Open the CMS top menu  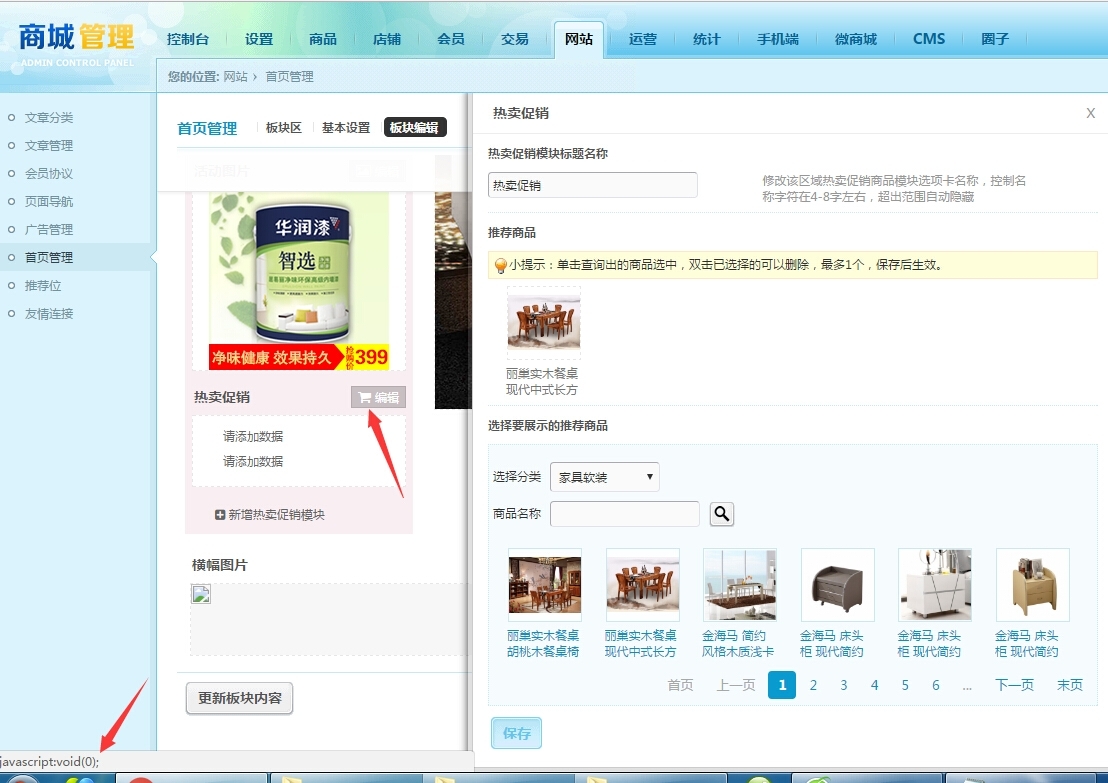[x=929, y=40]
